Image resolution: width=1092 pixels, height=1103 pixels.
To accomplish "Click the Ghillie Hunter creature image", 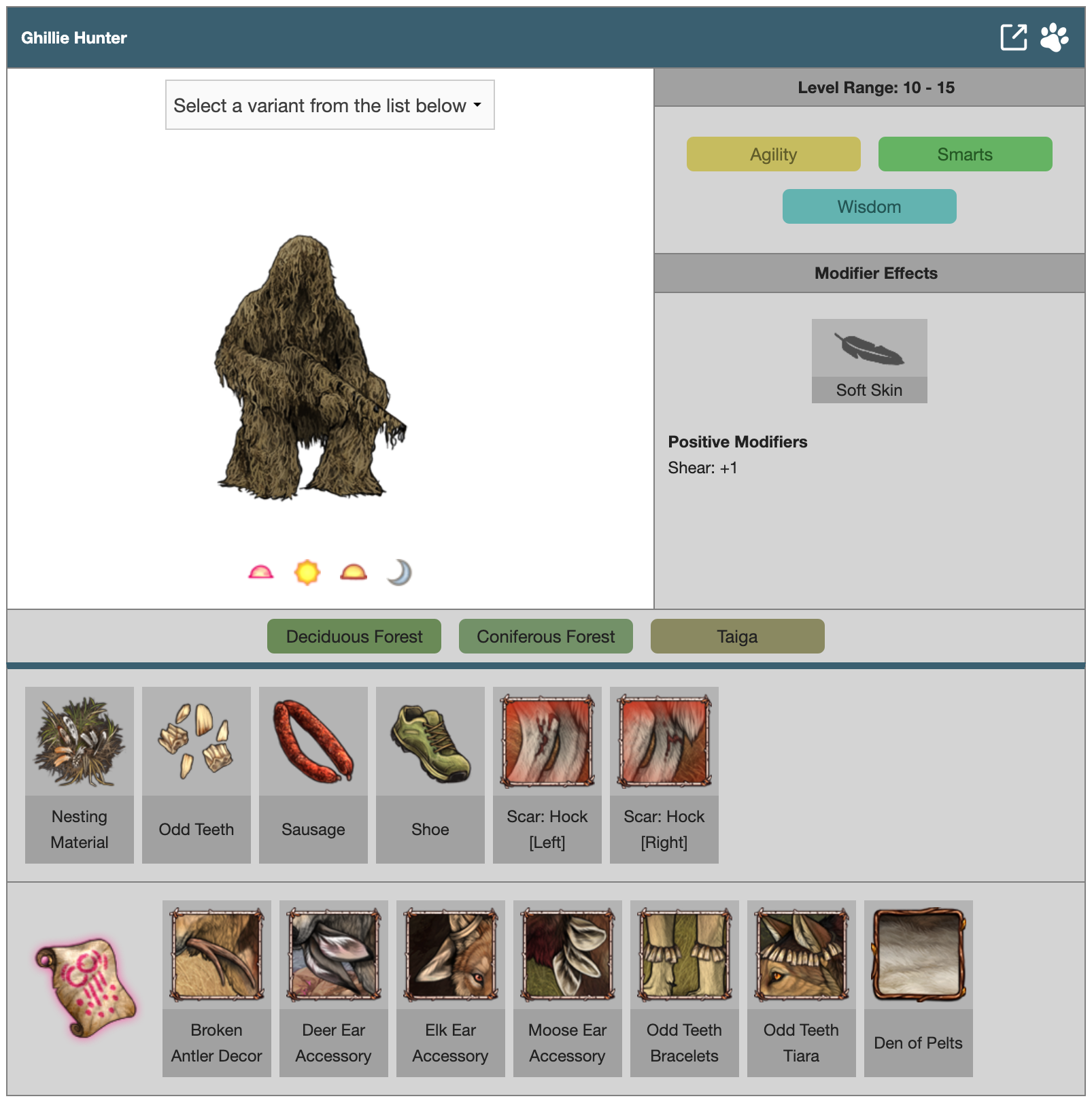I will point(306,367).
